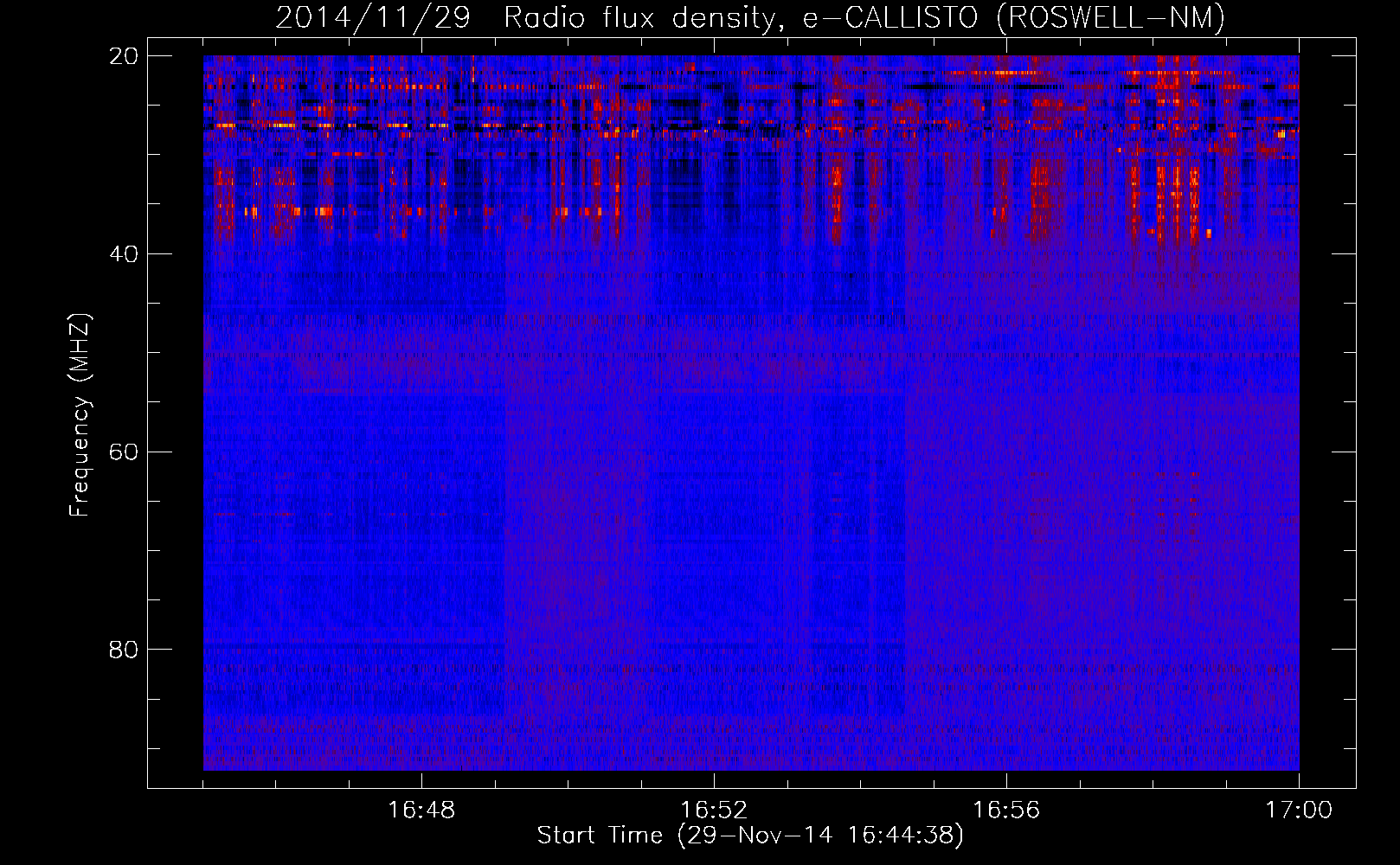Click the 16:52 time tick label
The height and width of the screenshot is (865, 1400).
[714, 811]
